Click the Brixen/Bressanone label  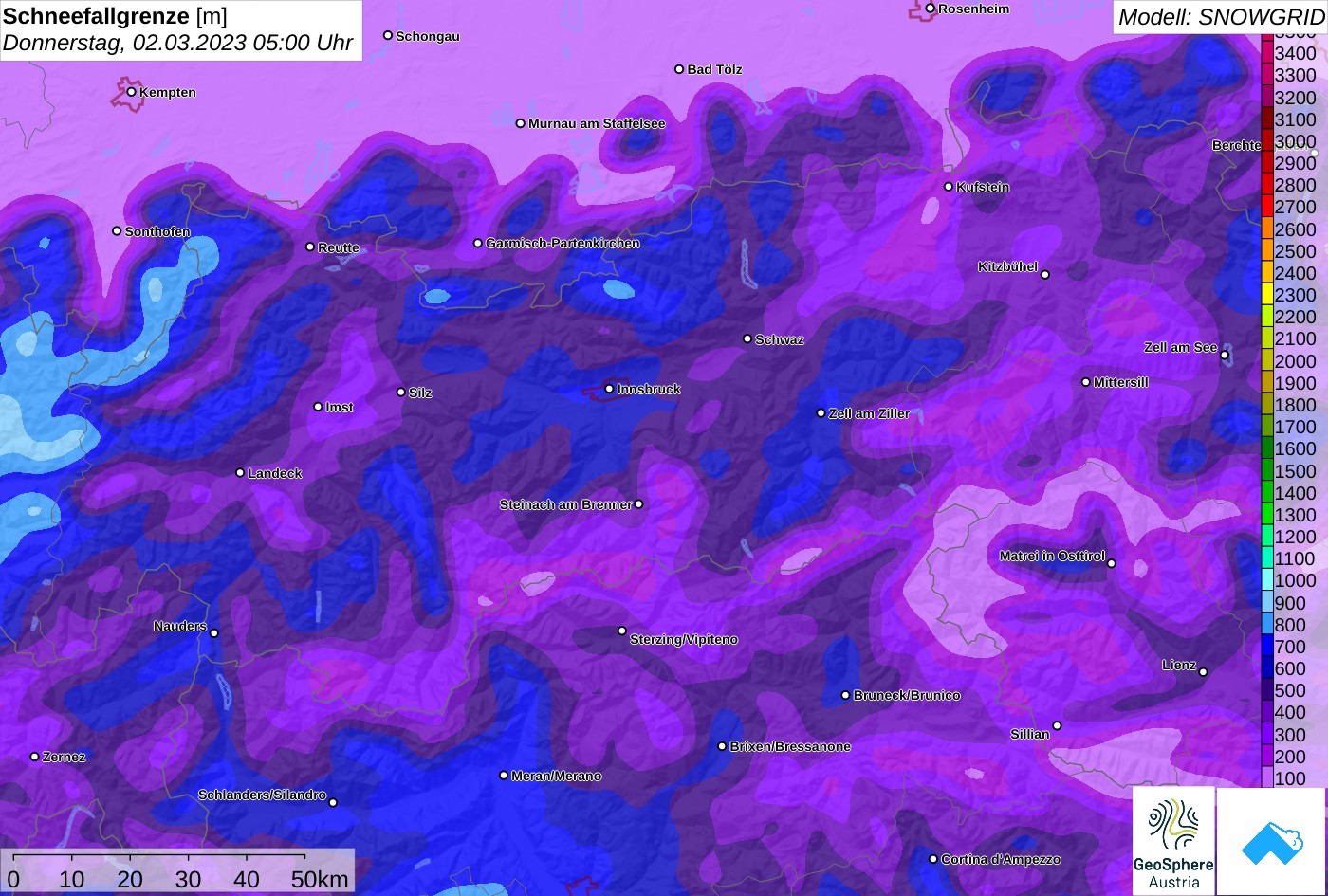point(790,746)
